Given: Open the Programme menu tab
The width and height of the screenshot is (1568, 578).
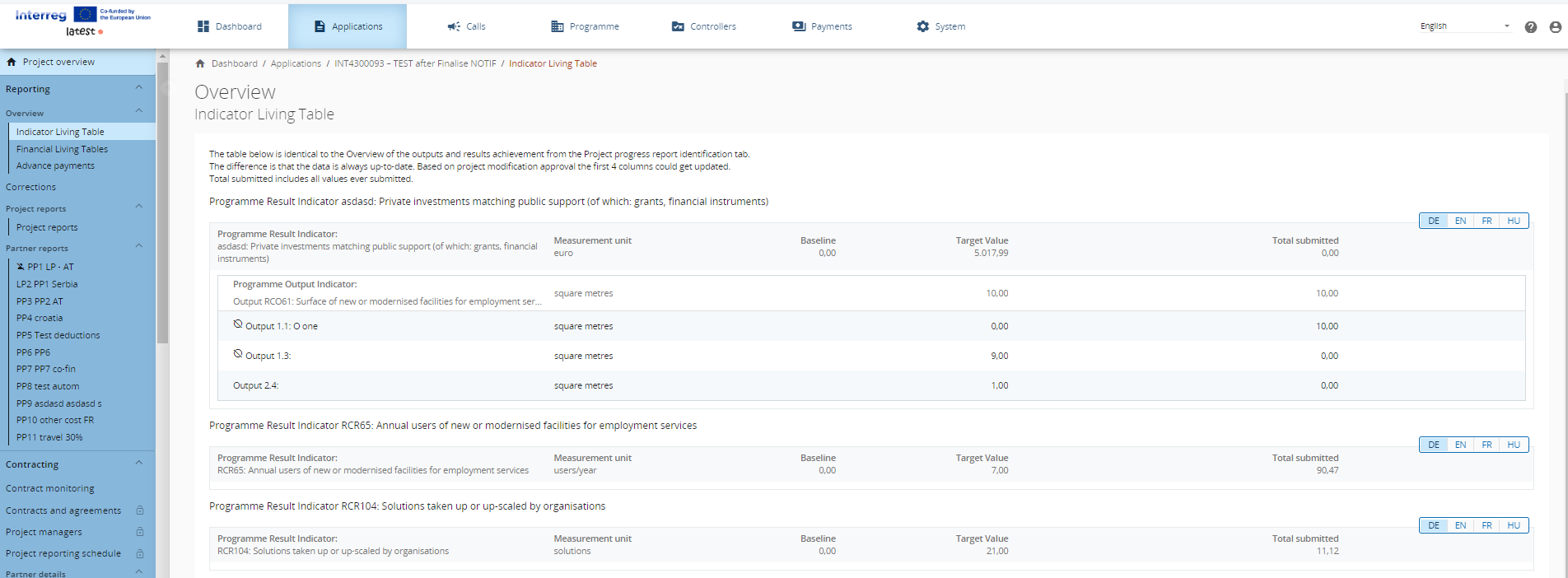Looking at the screenshot, I should click(585, 26).
